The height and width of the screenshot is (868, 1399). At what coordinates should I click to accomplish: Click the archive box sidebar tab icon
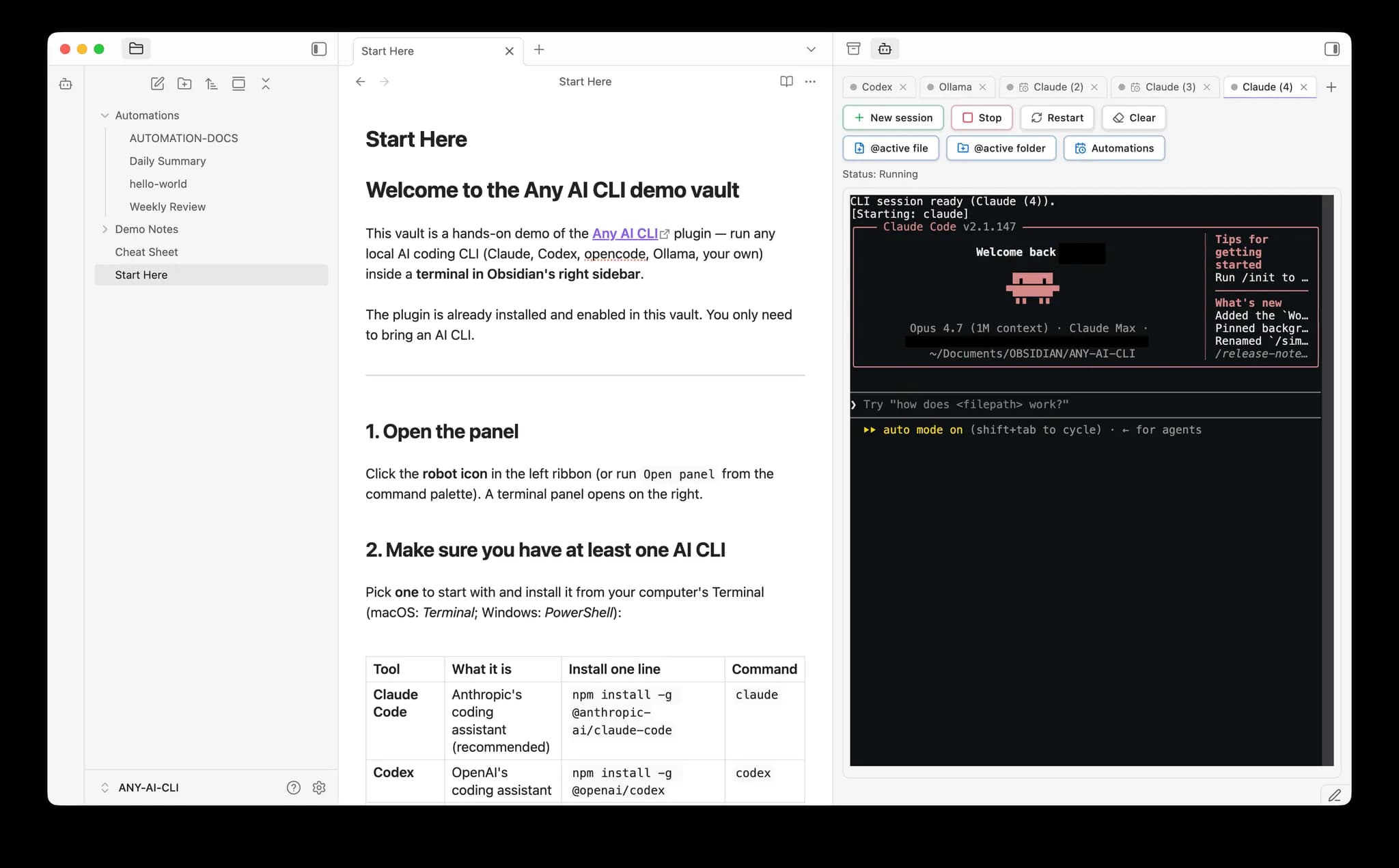[853, 48]
